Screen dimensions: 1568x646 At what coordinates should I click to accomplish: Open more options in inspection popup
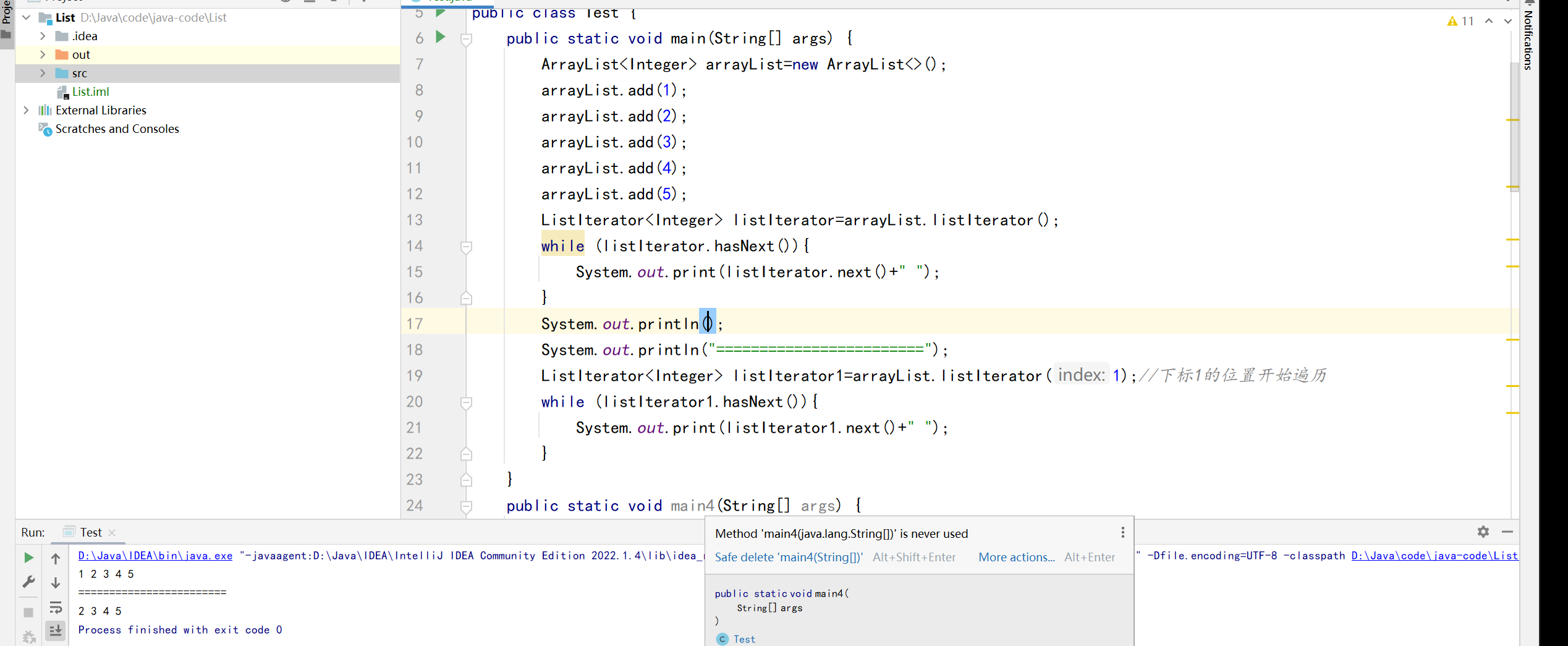pyautogui.click(x=1122, y=533)
